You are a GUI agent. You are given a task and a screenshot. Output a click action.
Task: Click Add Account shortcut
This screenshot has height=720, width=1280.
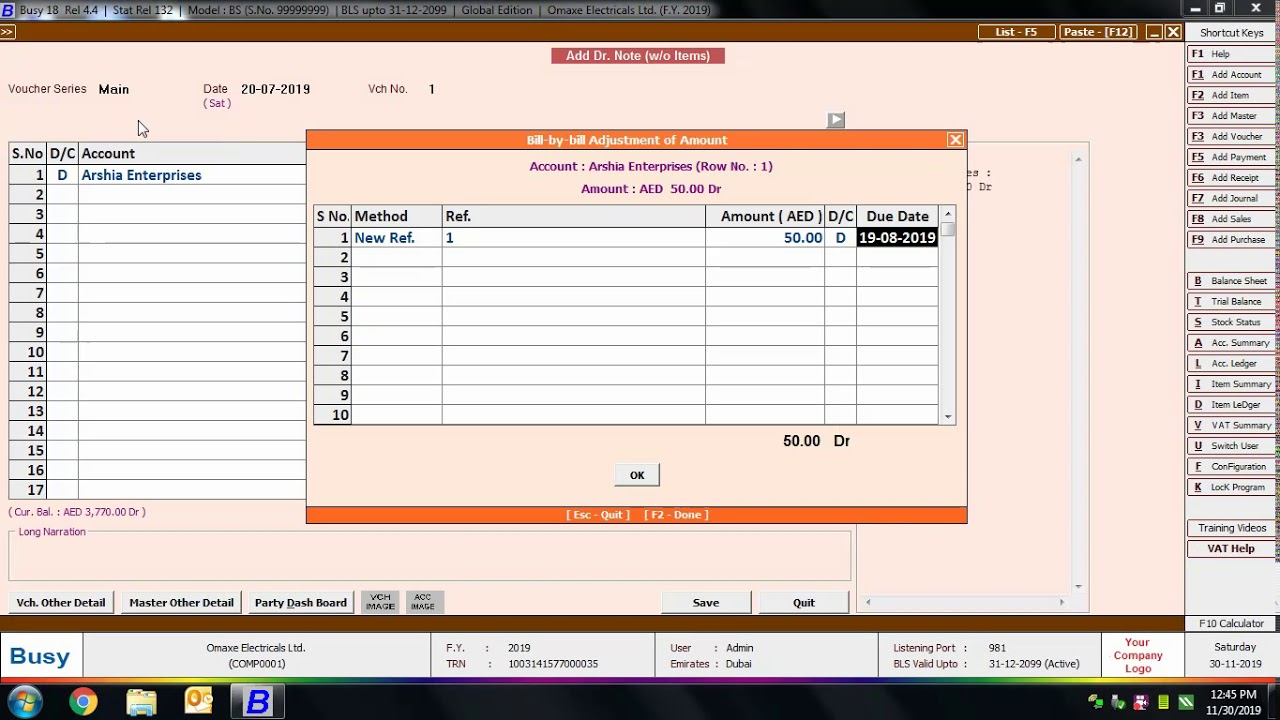[x=1231, y=75]
